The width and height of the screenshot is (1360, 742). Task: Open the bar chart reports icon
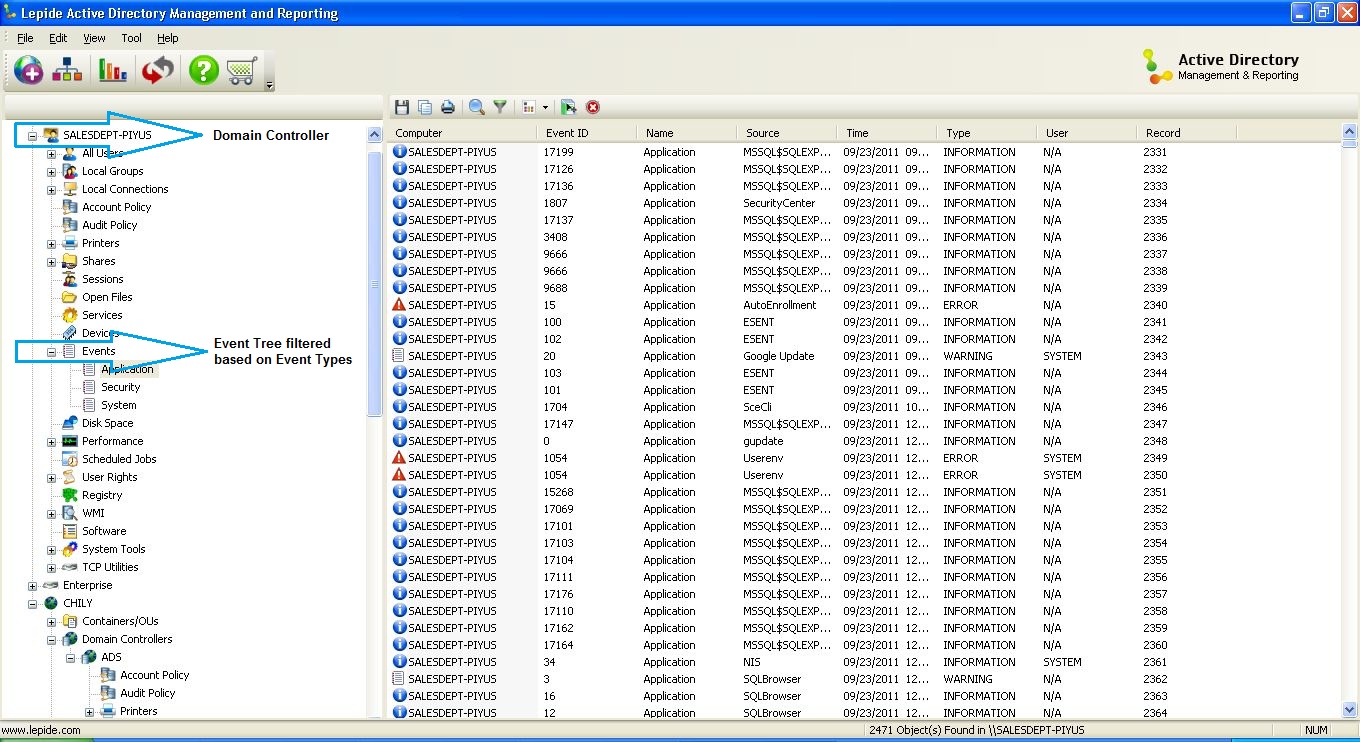point(112,71)
